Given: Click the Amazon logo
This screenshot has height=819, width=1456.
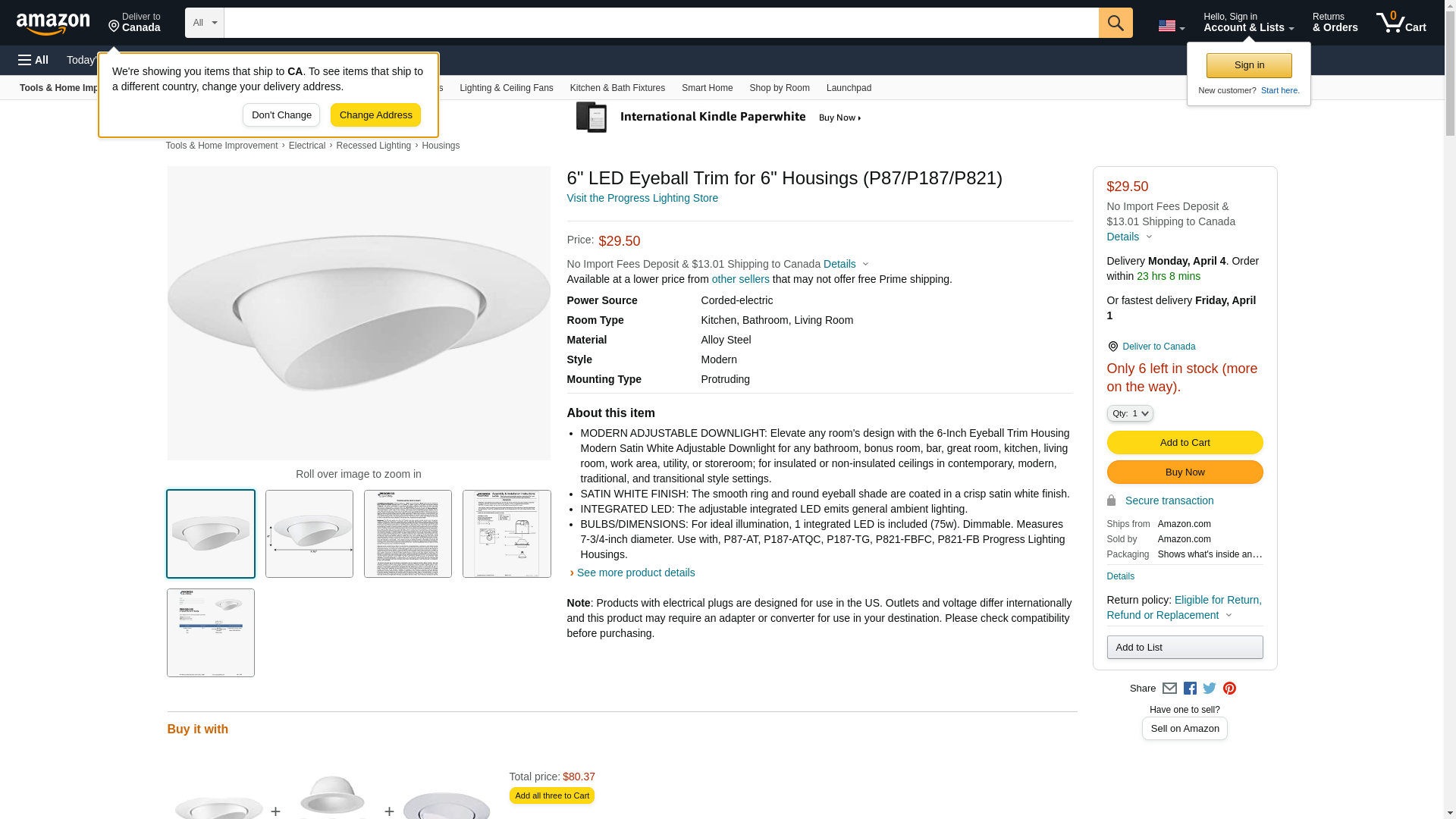Looking at the screenshot, I should [53, 24].
